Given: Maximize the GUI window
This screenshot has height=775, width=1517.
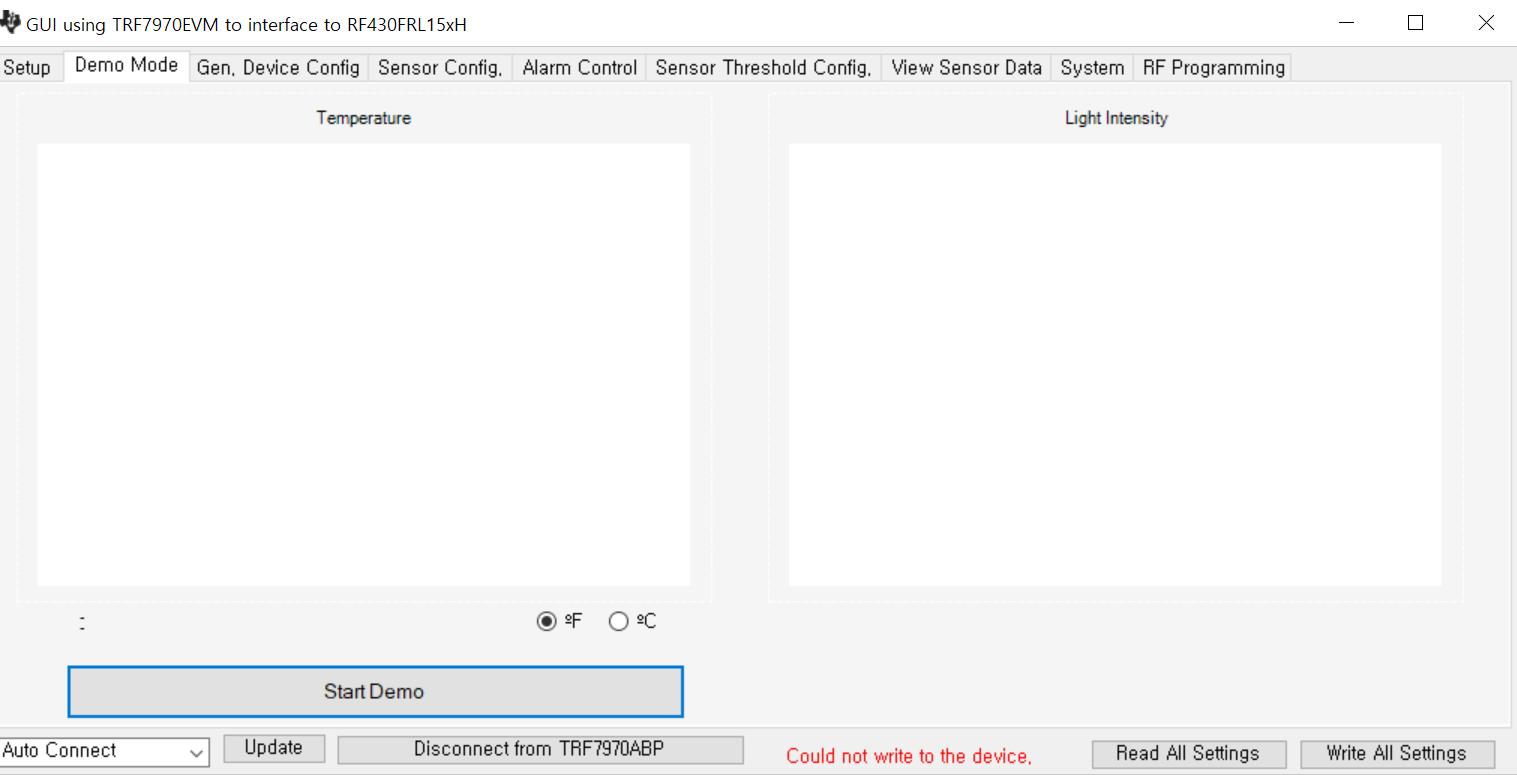Looking at the screenshot, I should click(1415, 23).
